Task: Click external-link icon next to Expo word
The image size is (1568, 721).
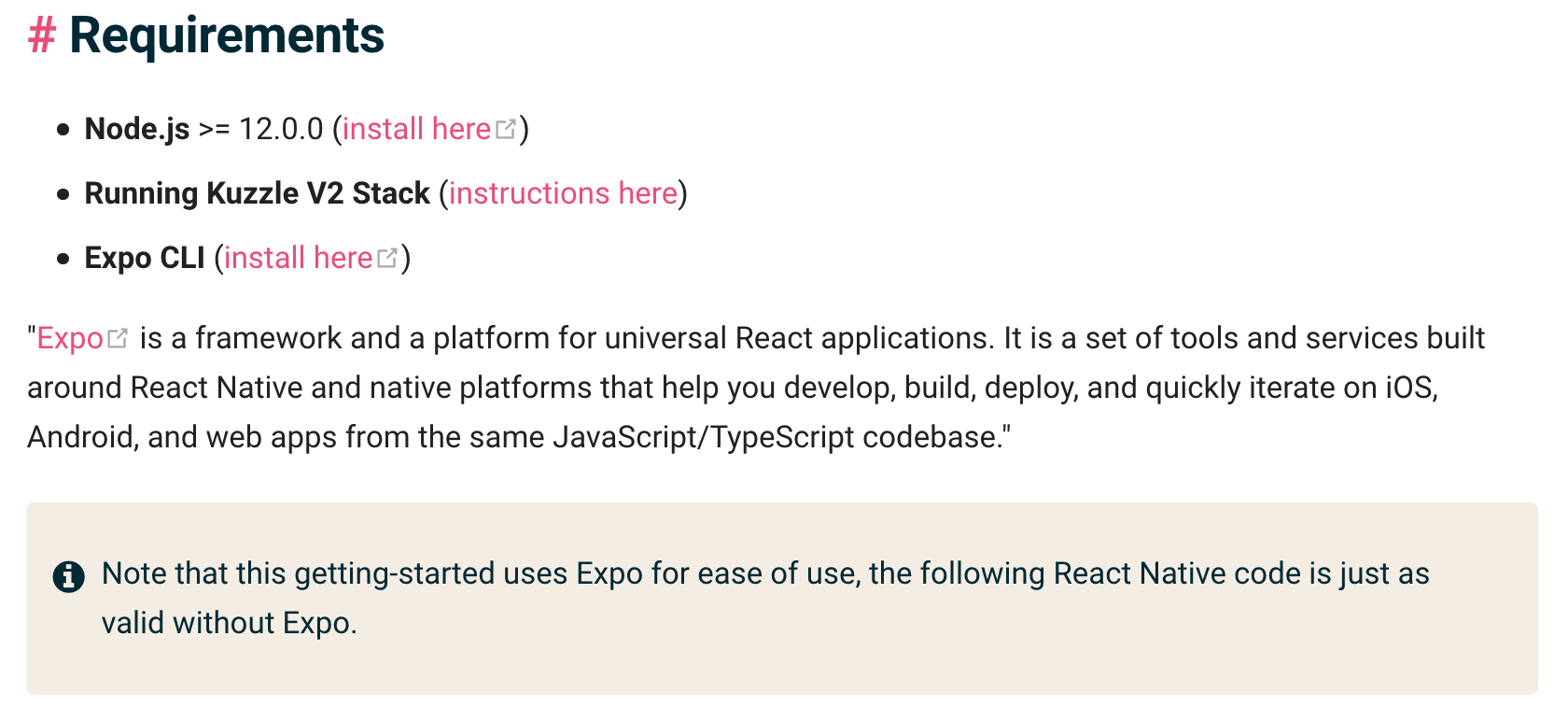Action: [117, 338]
